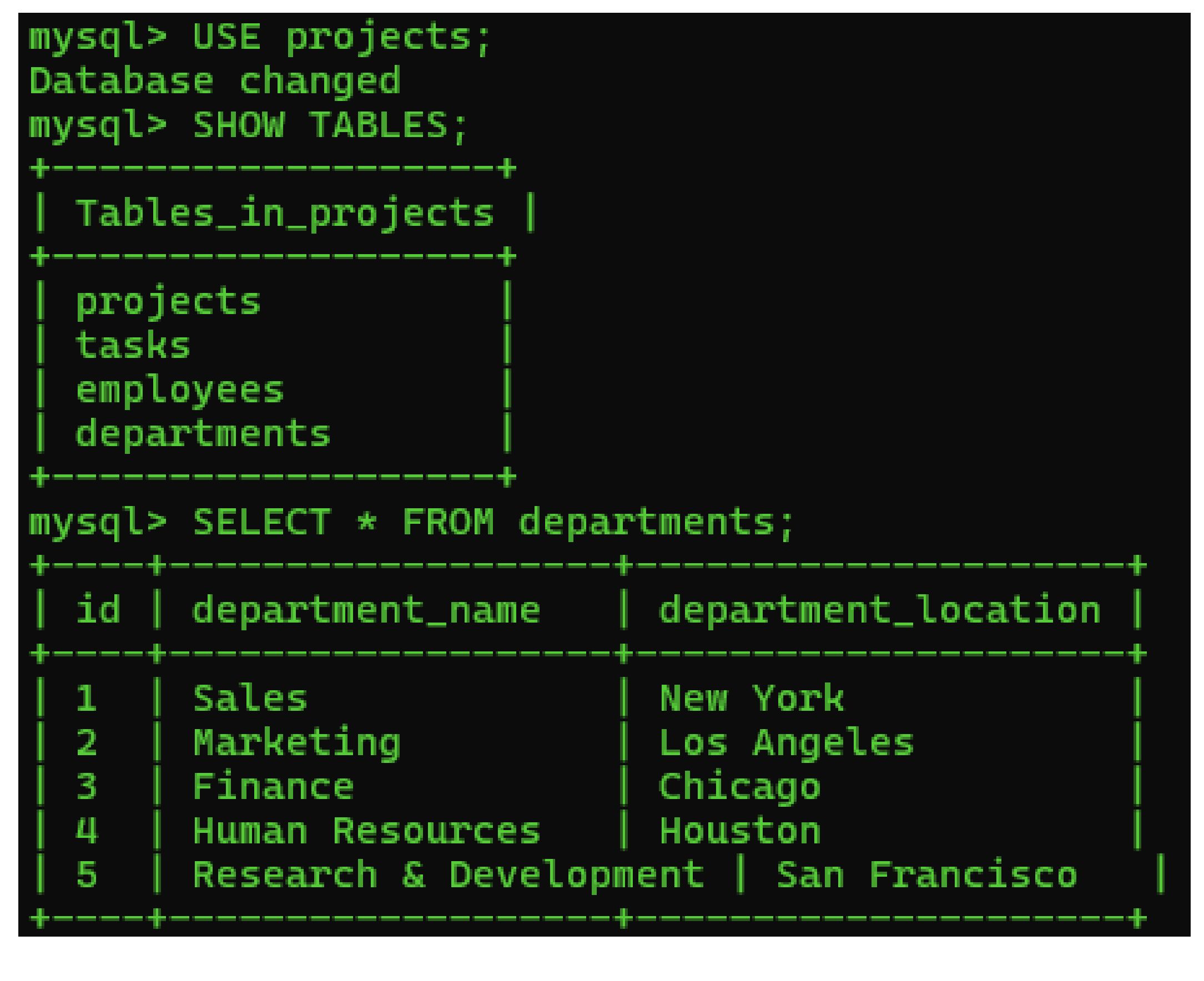Click the department_name column header
Screen dimensions: 1204x981
(366, 611)
